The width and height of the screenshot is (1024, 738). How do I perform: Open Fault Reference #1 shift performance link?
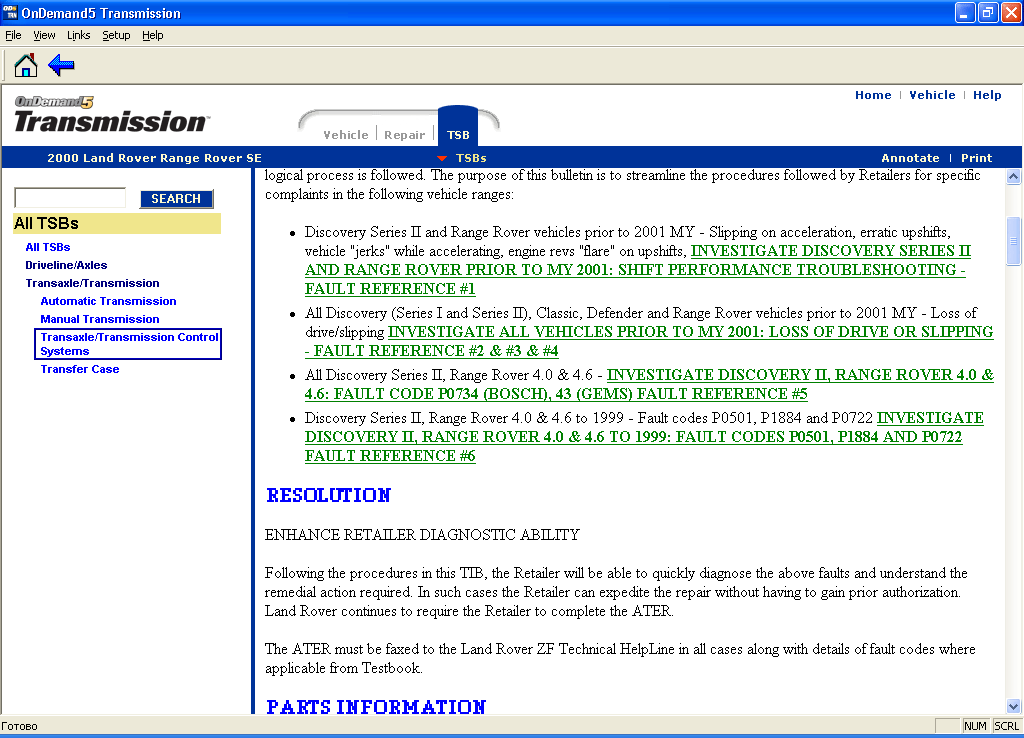635,270
